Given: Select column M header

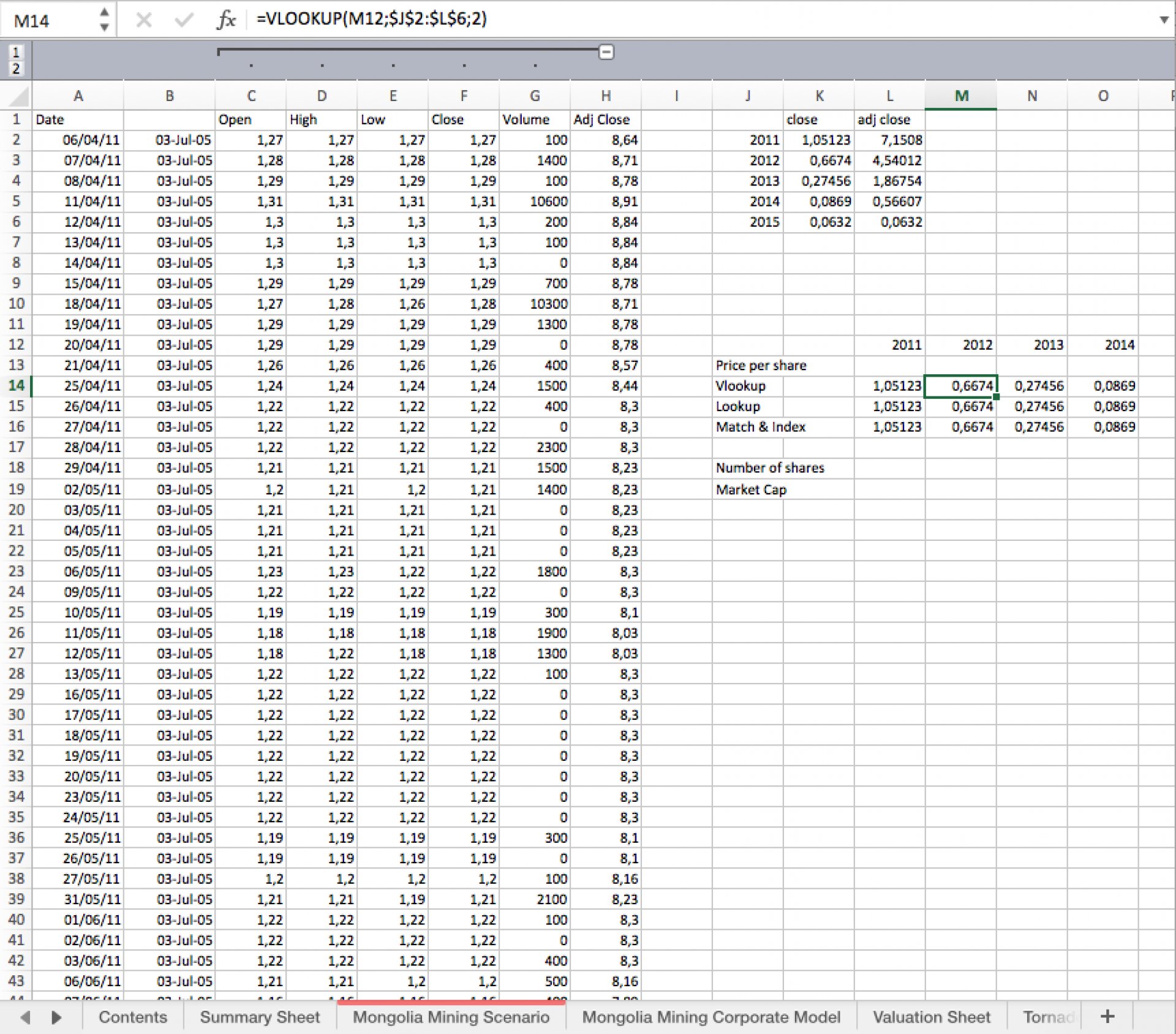Looking at the screenshot, I should tap(961, 96).
